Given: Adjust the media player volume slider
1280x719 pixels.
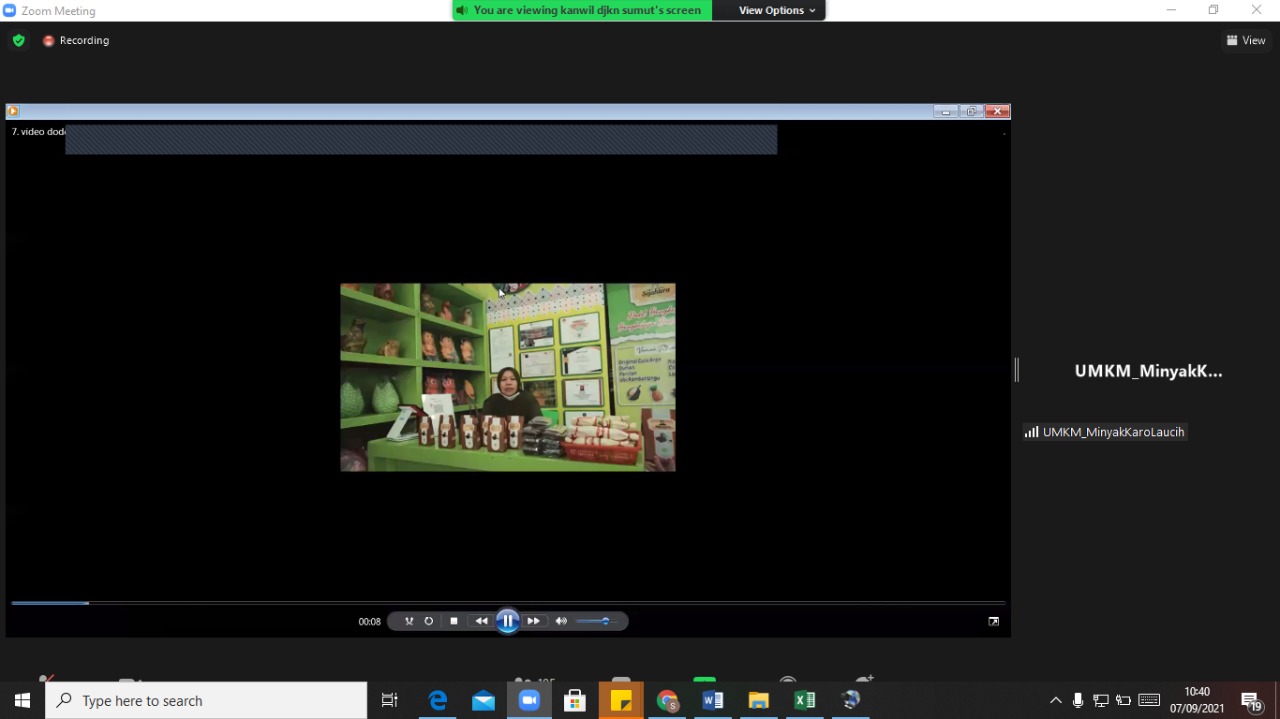Looking at the screenshot, I should 596,621.
